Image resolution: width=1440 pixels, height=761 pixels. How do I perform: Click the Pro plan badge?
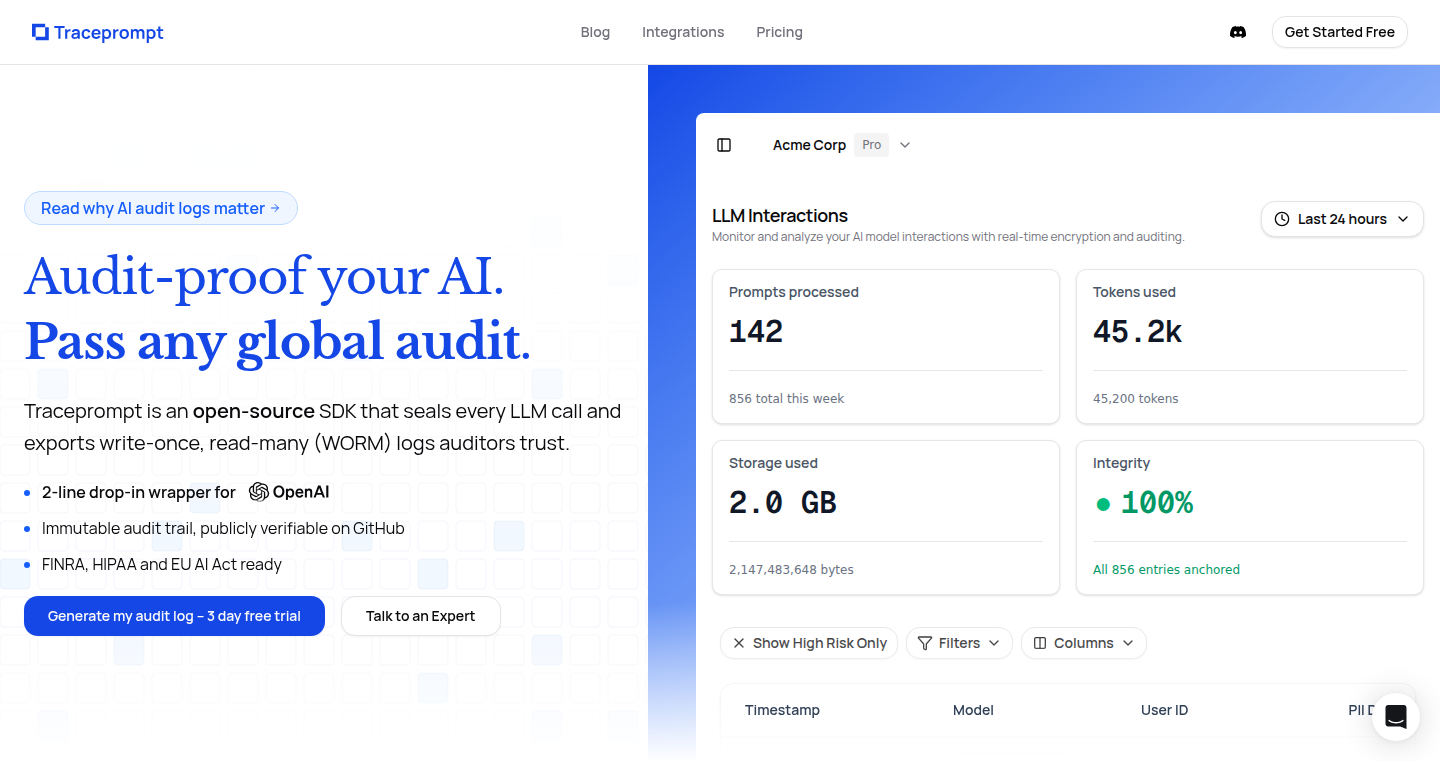(872, 145)
